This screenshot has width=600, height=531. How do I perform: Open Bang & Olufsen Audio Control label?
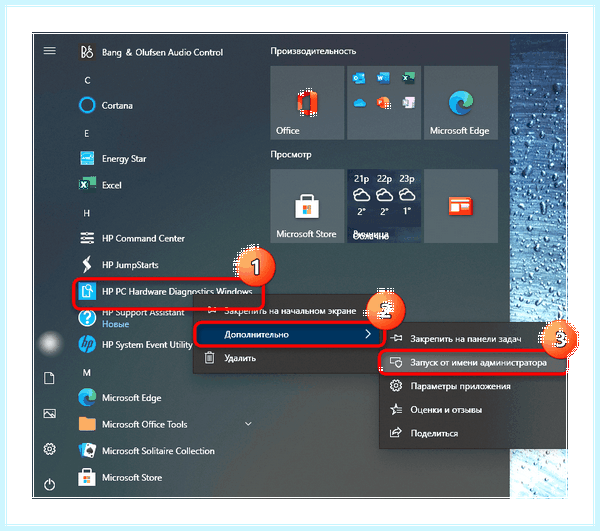(x=162, y=52)
